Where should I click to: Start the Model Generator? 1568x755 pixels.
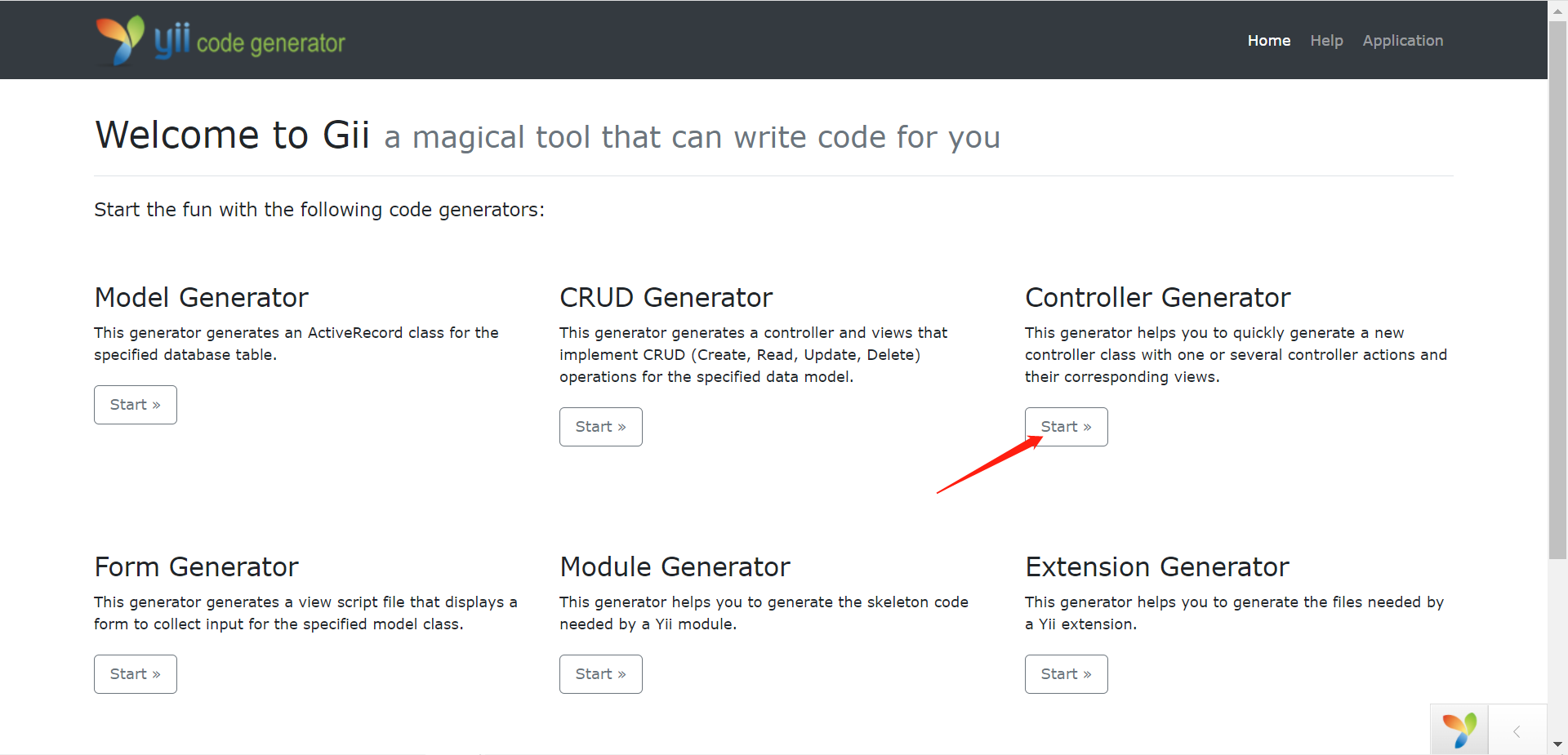click(x=136, y=405)
